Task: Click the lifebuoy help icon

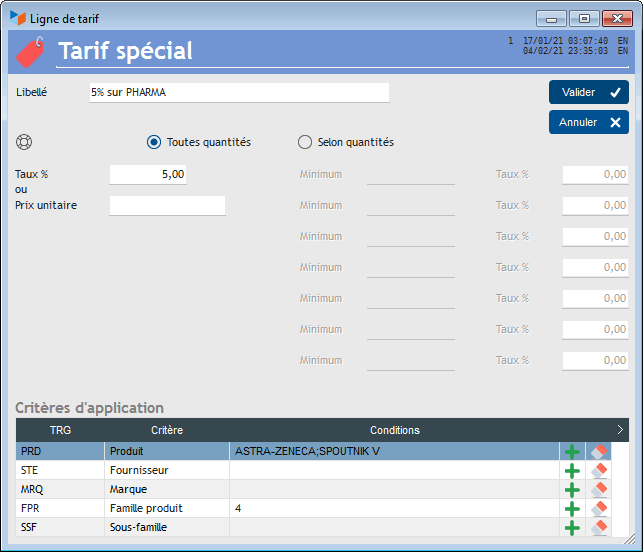Action: [25, 142]
